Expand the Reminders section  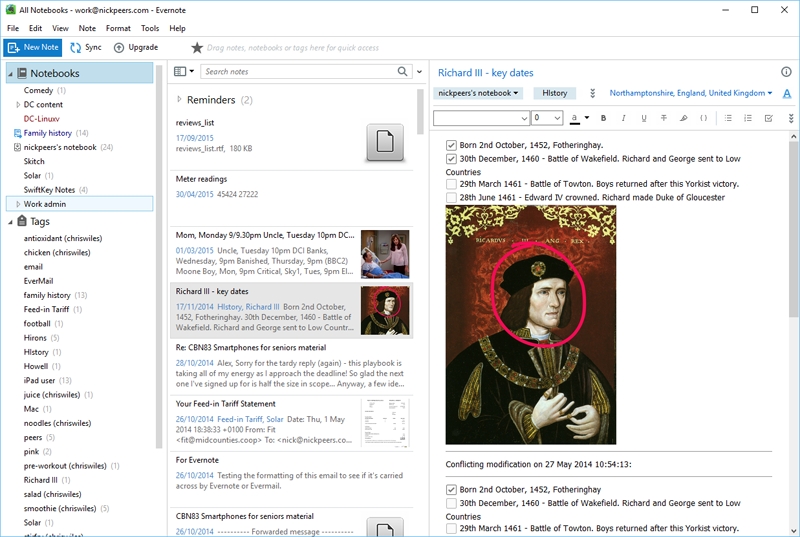coord(179,99)
